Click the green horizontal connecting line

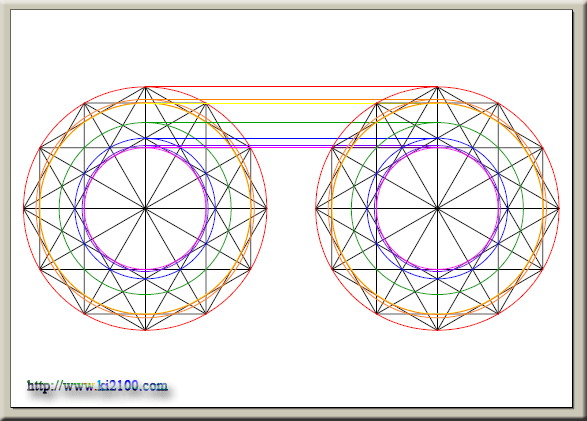[291, 122]
